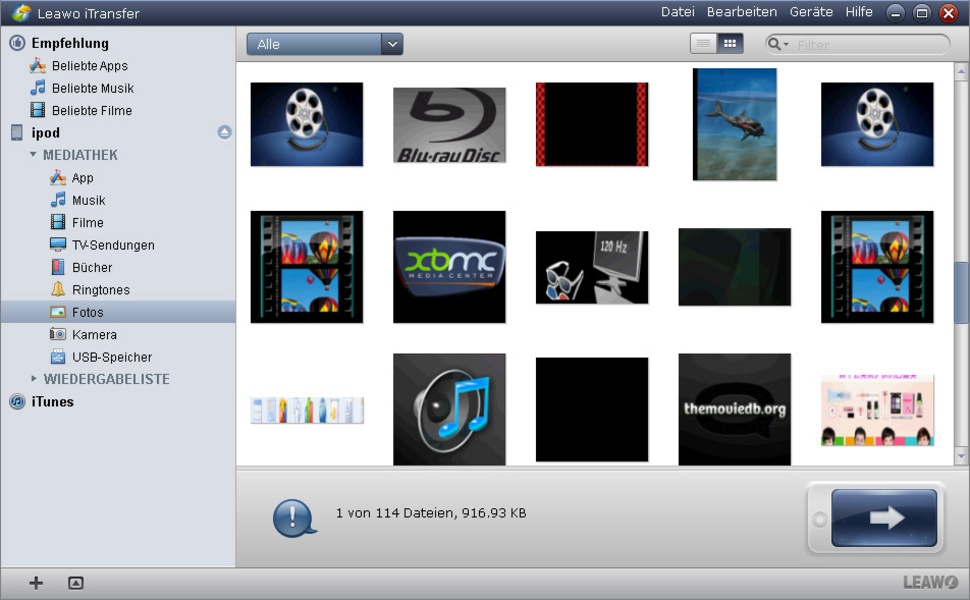The width and height of the screenshot is (970, 600).
Task: Select the Beliebte Musik note icon
Action: tap(38, 88)
